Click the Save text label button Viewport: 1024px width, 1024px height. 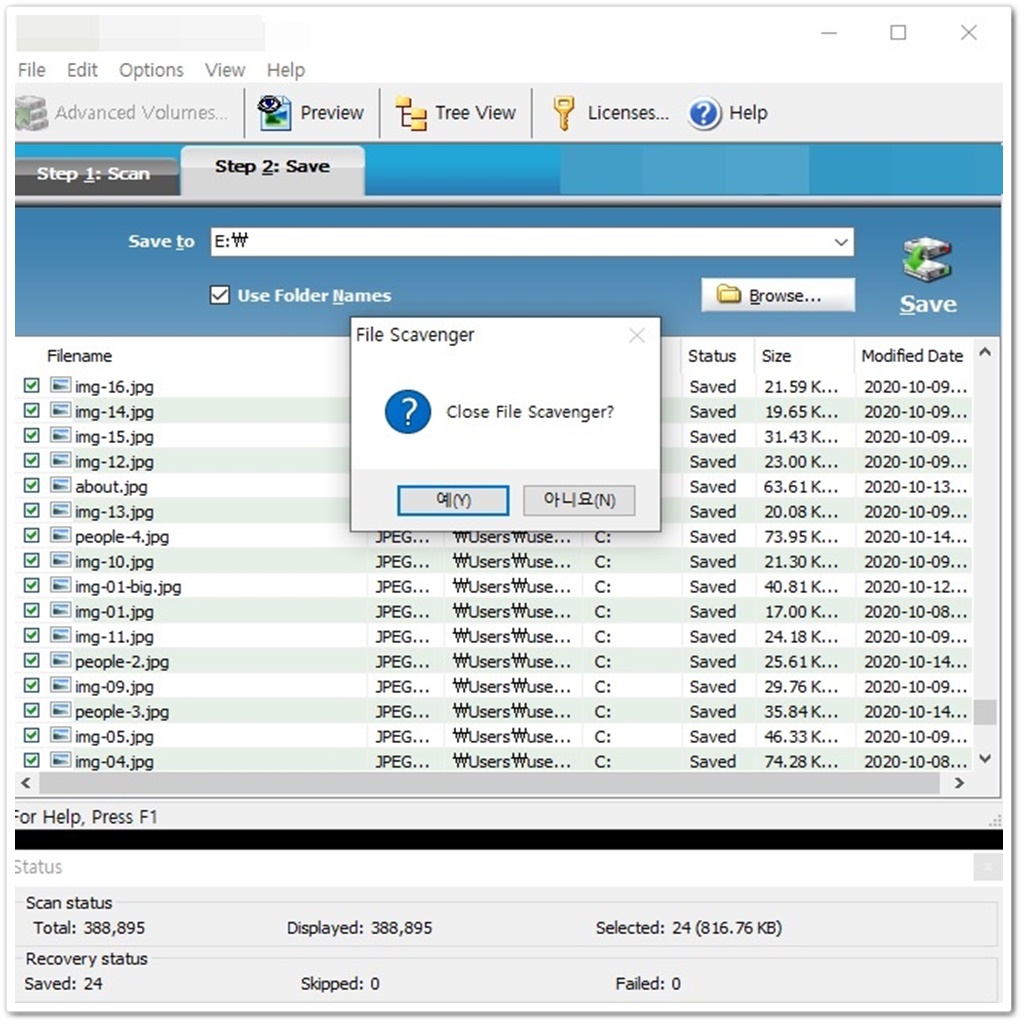click(x=928, y=304)
